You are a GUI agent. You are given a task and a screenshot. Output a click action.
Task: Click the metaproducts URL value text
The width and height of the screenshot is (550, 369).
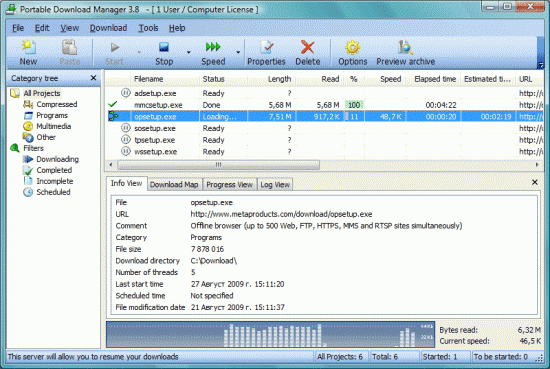(281, 214)
